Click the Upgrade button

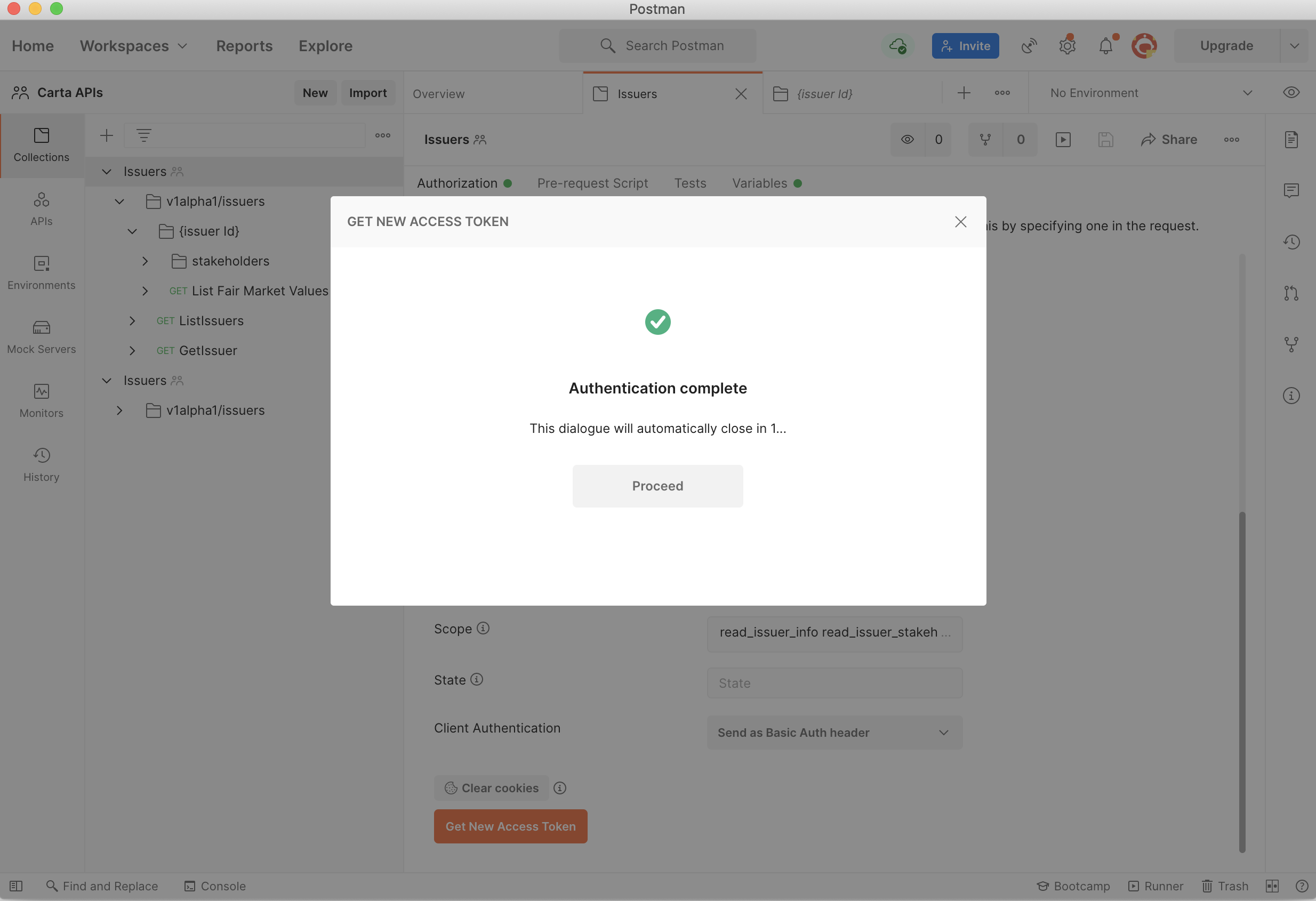(1226, 46)
